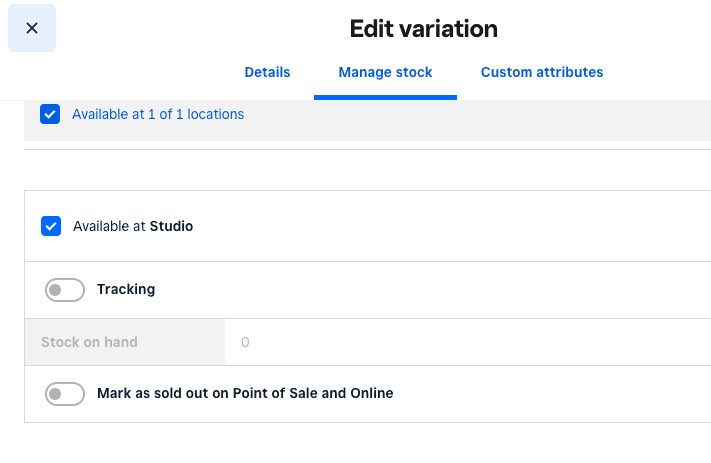Enable the Tracking toggle switch
The image size is (711, 463).
[65, 290]
